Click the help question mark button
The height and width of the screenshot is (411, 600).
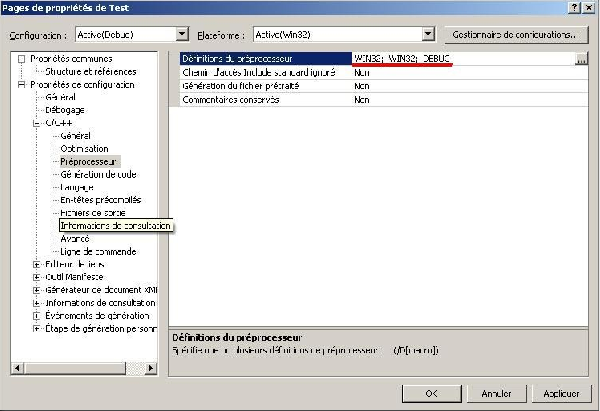pyautogui.click(x=573, y=8)
